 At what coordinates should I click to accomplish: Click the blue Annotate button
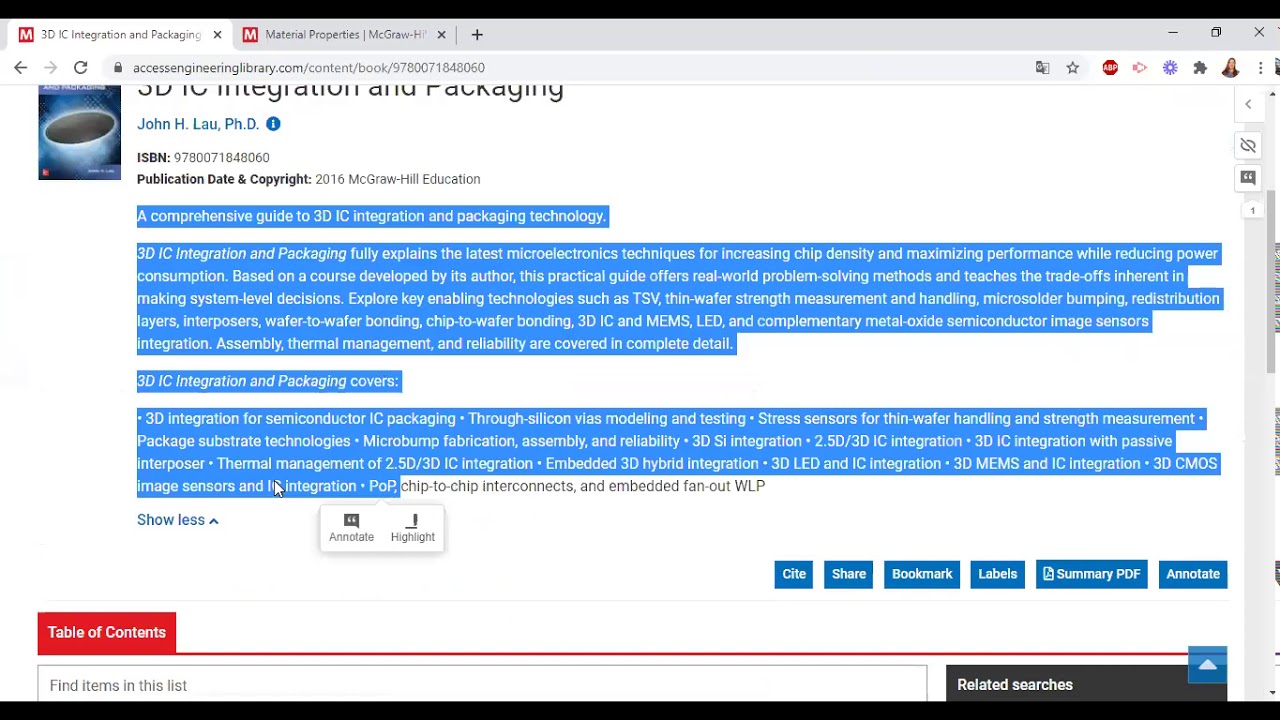[1193, 574]
